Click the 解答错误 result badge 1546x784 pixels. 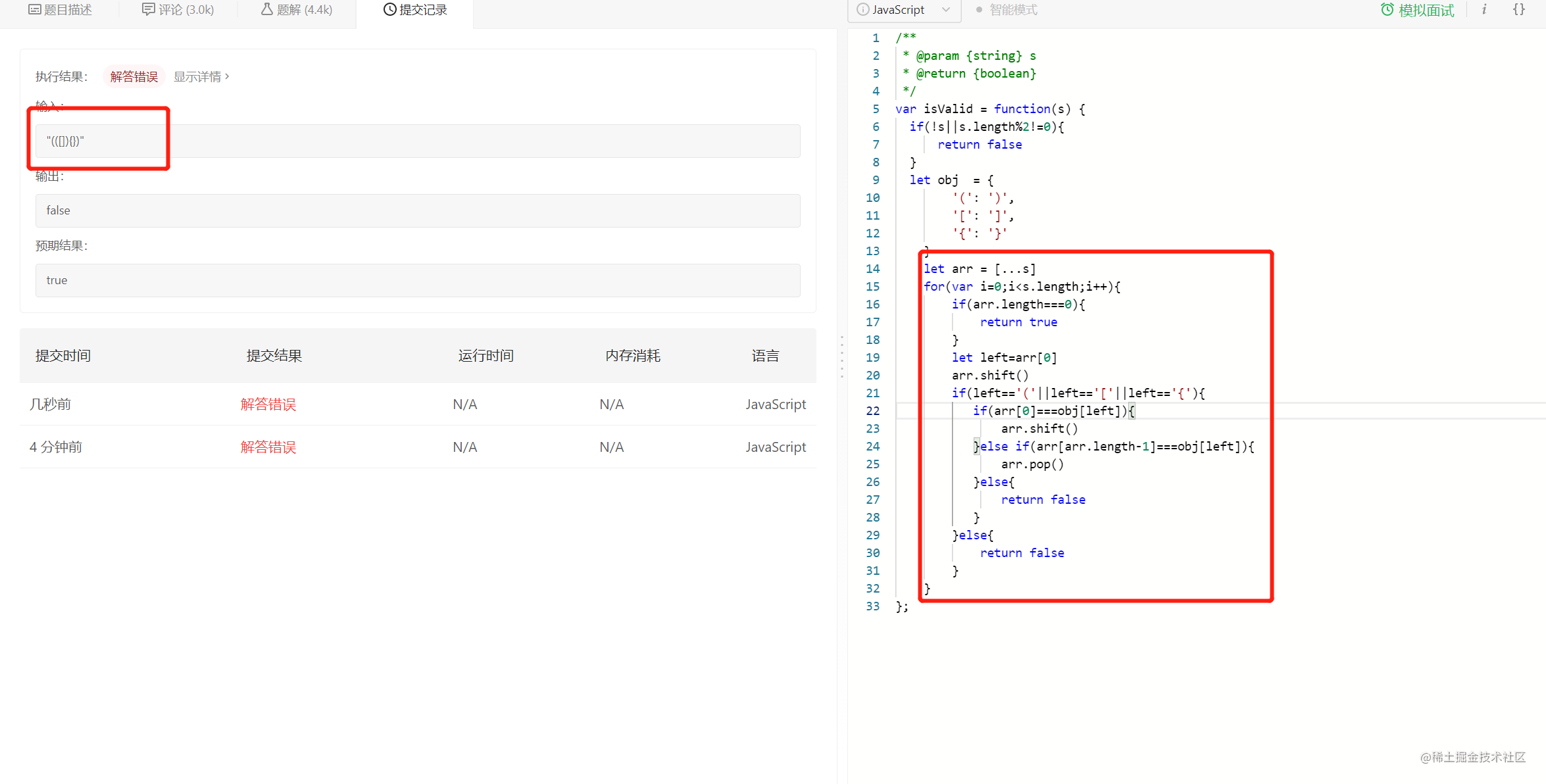(134, 77)
